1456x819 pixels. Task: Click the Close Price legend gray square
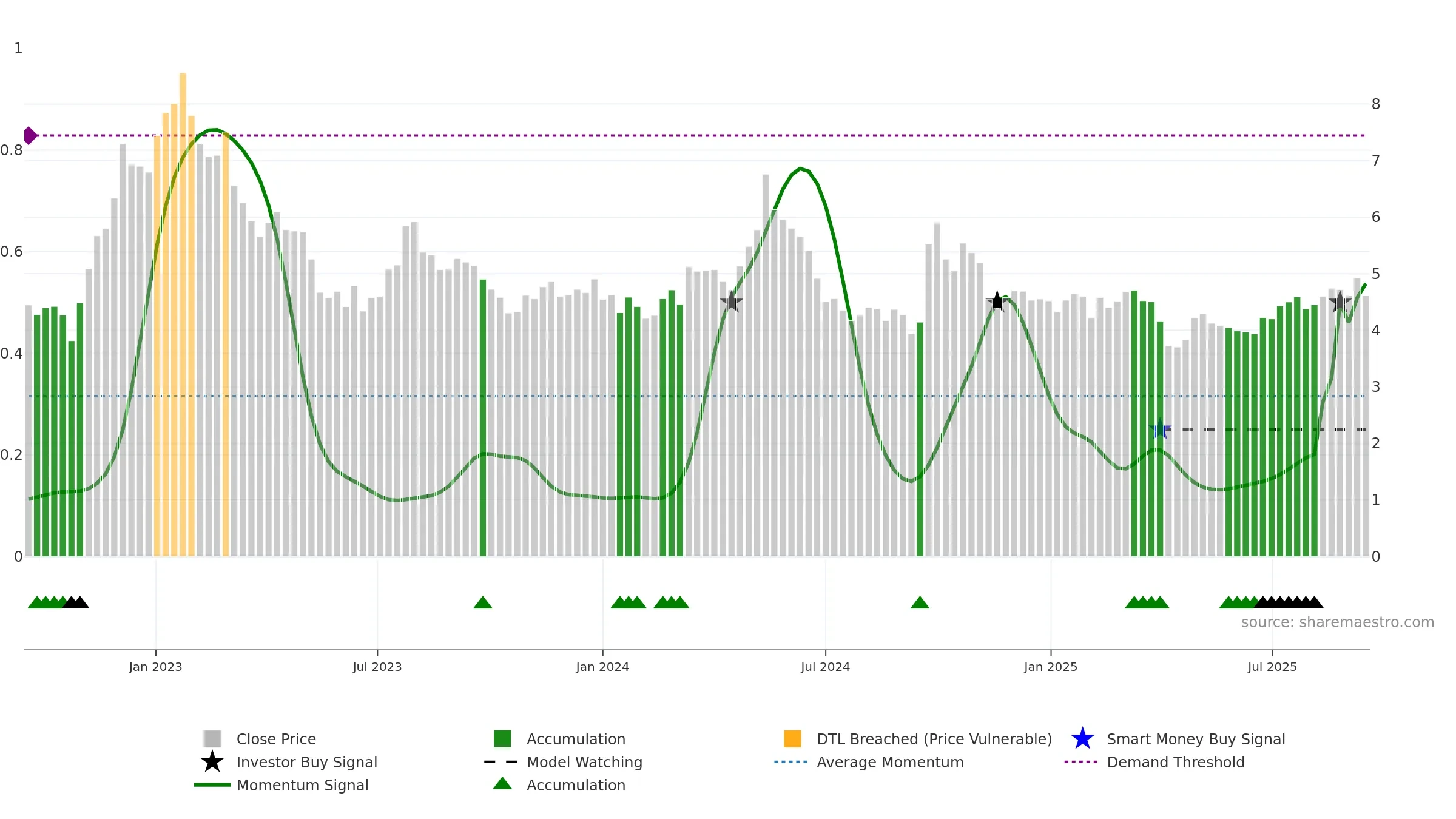212,738
